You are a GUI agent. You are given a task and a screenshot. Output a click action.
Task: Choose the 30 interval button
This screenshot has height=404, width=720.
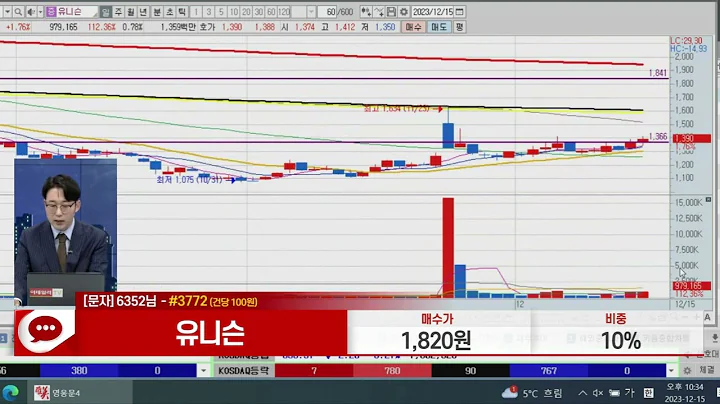click(x=259, y=11)
